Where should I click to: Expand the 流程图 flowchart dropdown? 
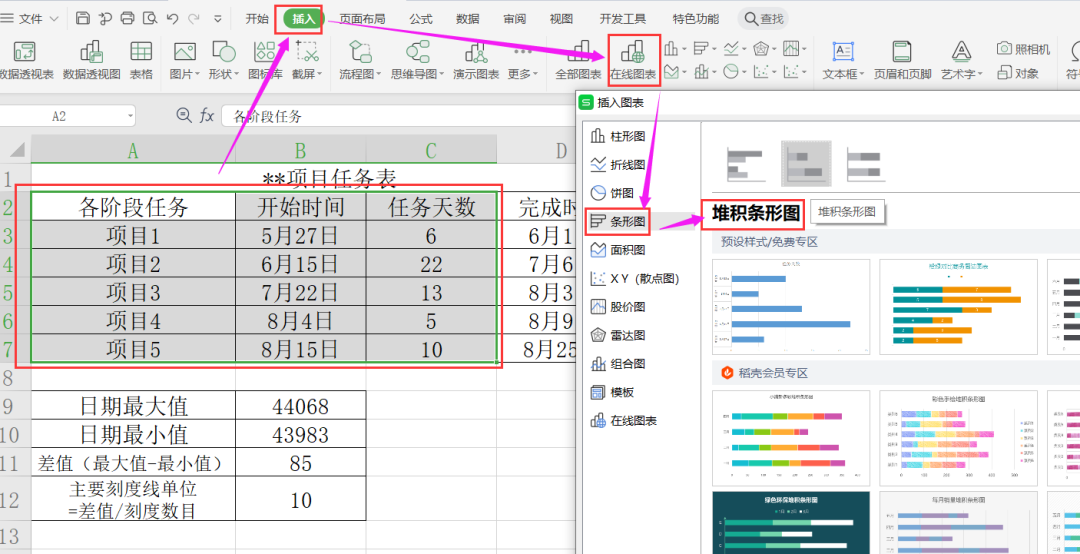[378, 74]
